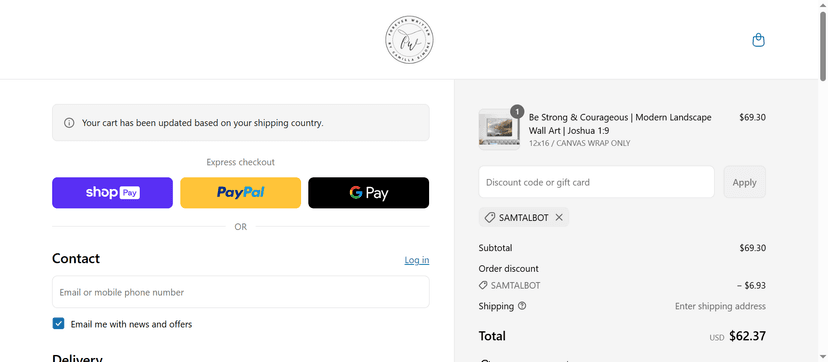Screen dimensions: 828x362
Task: Click the Log in link
Action: [417, 260]
